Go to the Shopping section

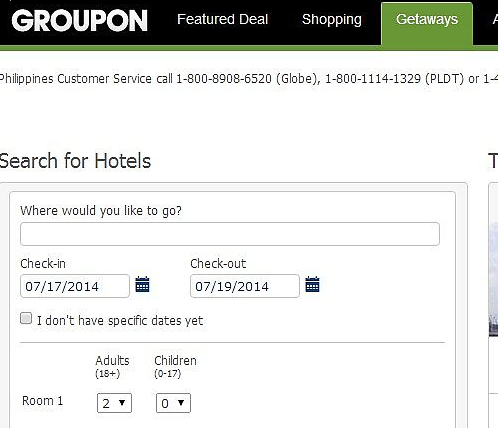[x=332, y=19]
